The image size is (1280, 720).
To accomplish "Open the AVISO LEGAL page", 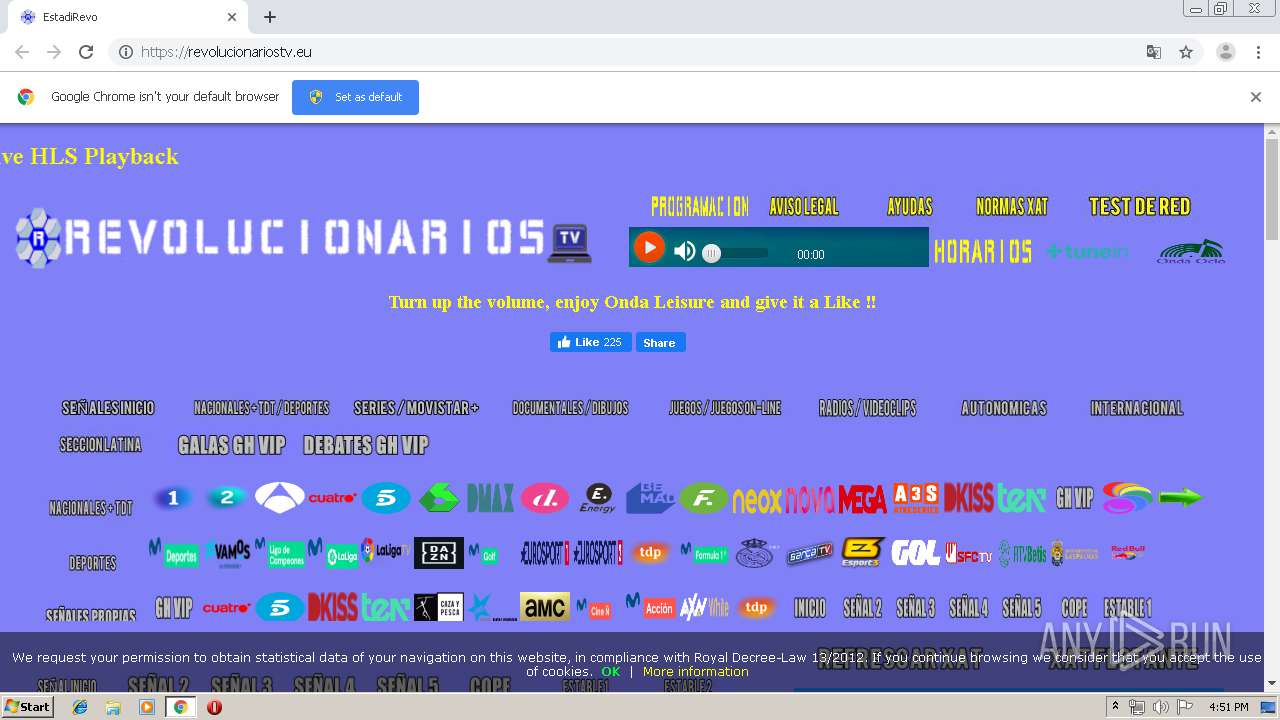I will tap(804, 206).
